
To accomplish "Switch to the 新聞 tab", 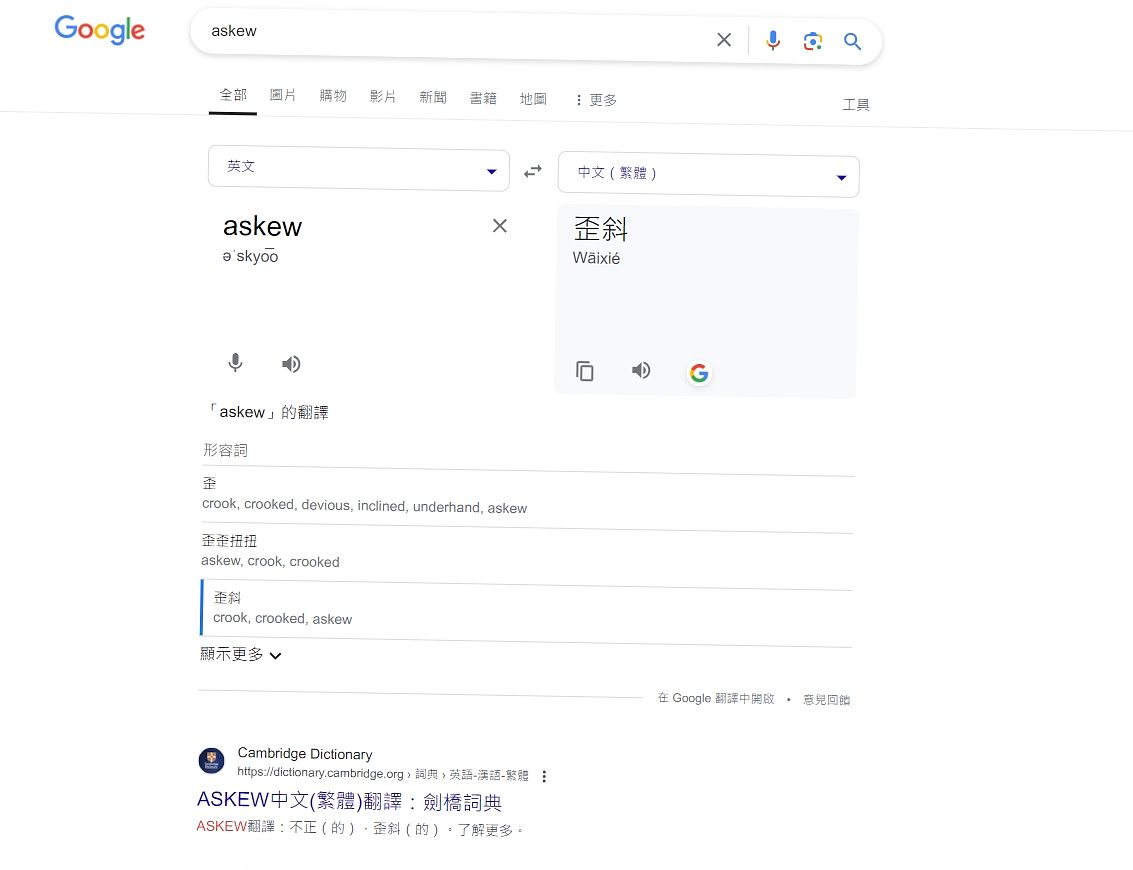I will coord(433,97).
